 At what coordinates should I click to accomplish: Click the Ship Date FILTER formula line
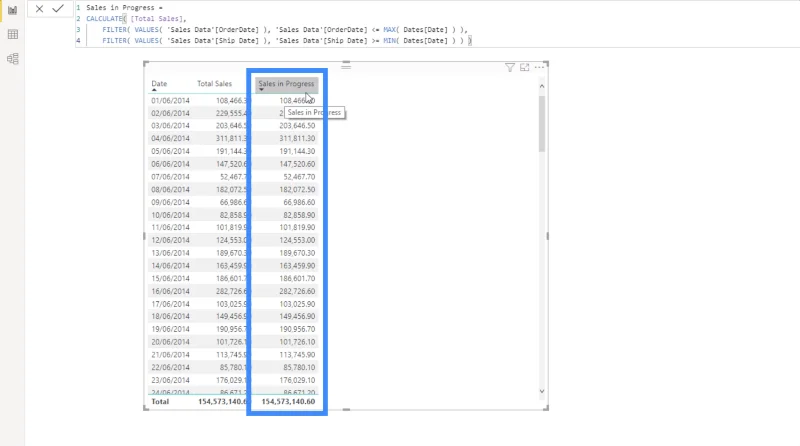click(x=287, y=40)
